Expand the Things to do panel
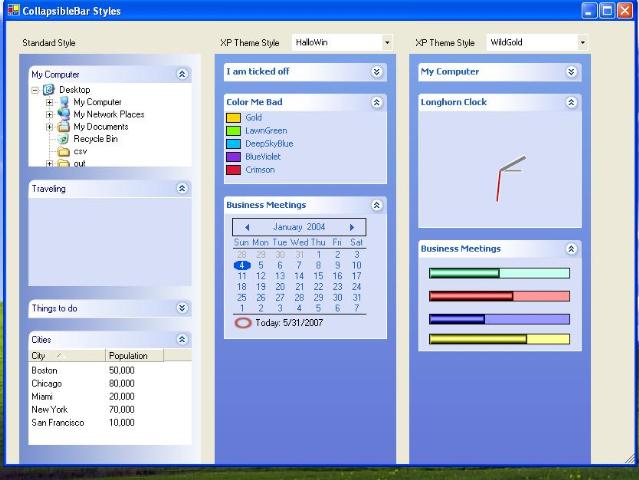The width and height of the screenshot is (639, 480). 182,308
